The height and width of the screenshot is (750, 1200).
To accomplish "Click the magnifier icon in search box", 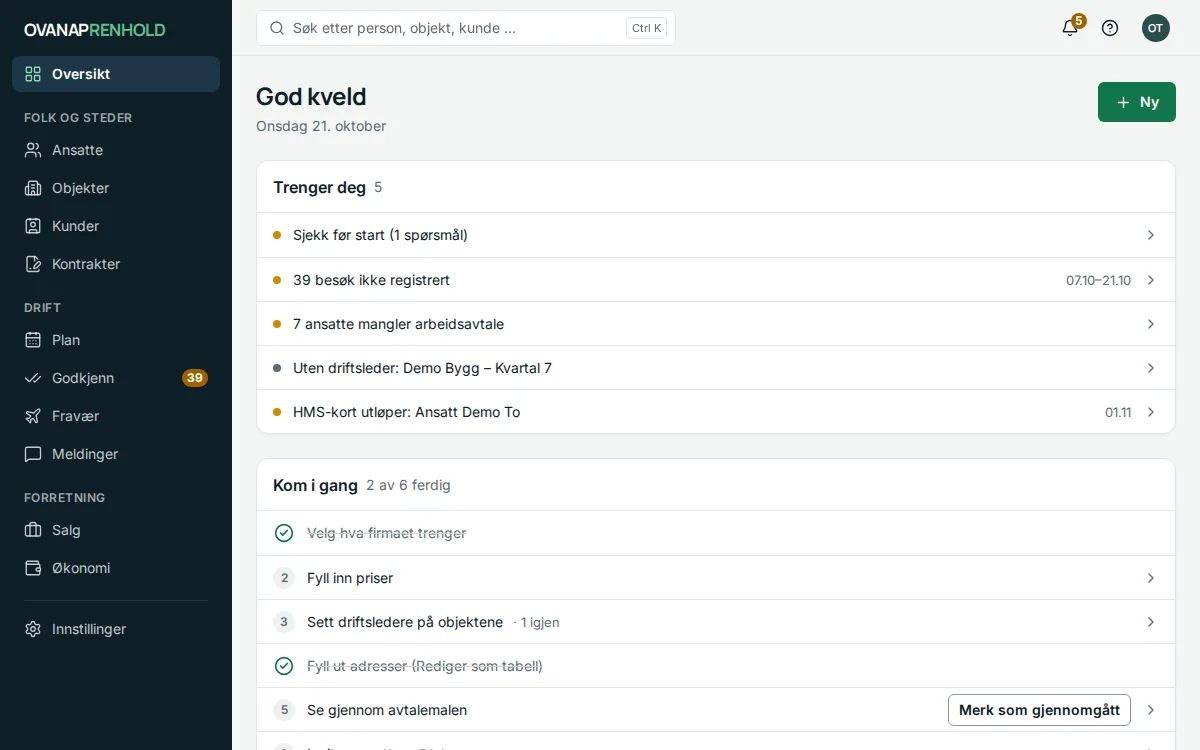I will [x=277, y=28].
